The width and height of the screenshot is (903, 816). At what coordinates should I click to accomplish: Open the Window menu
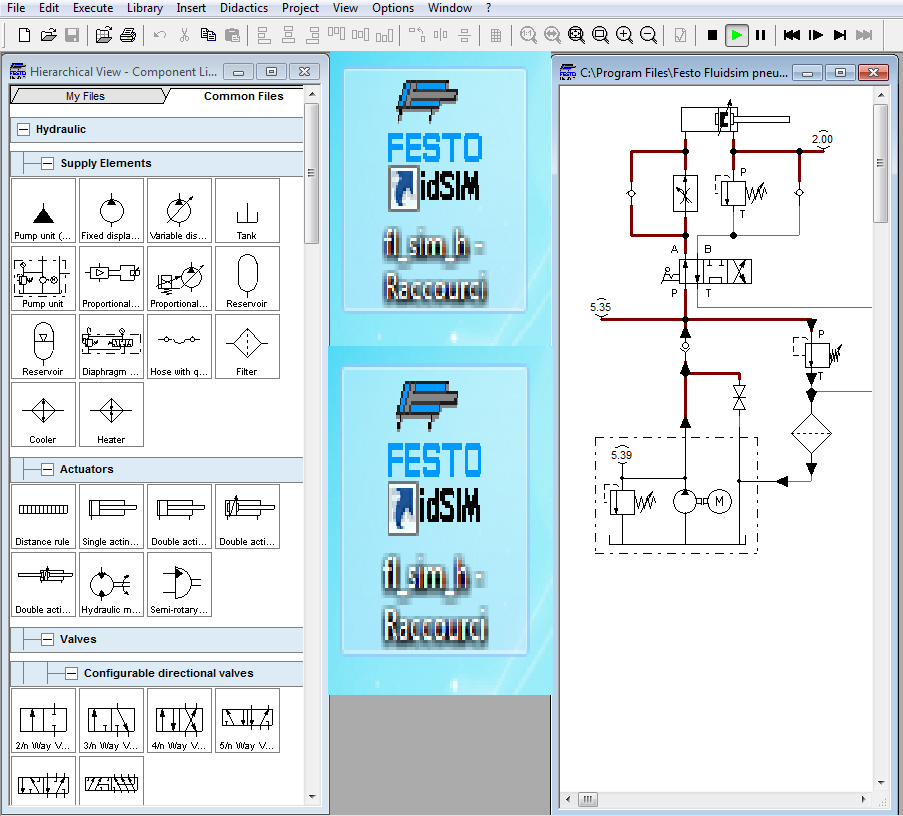pyautogui.click(x=450, y=8)
